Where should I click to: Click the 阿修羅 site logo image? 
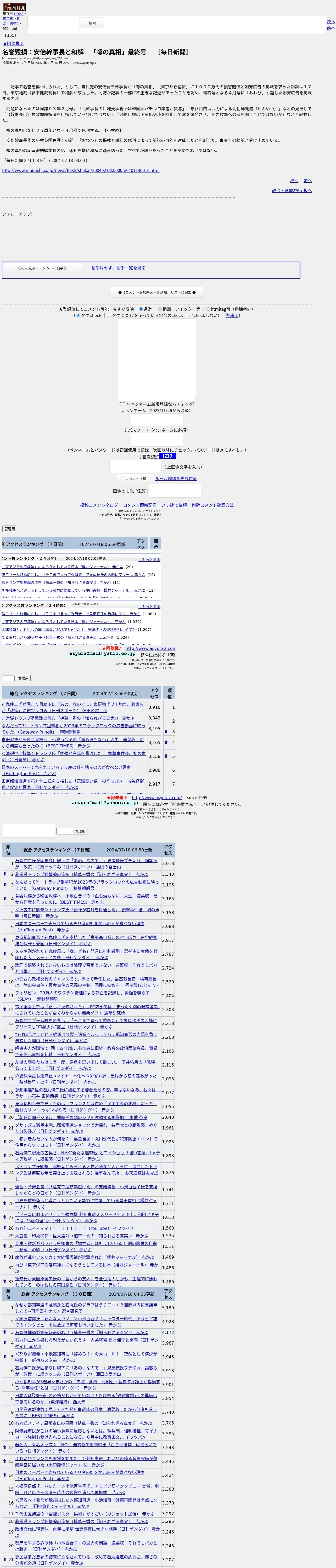pyautogui.click(x=14, y=7)
